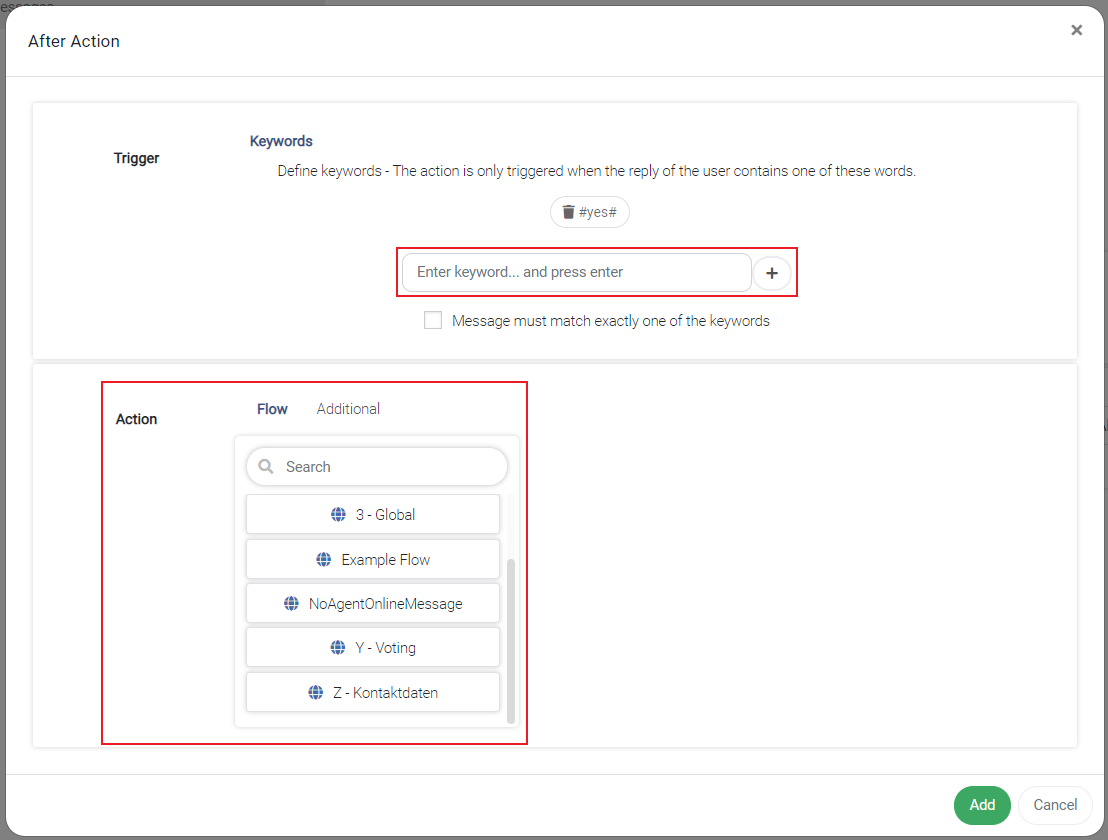
Task: Click globe icon beside Z - Kontaktdaten
Action: pyautogui.click(x=316, y=692)
